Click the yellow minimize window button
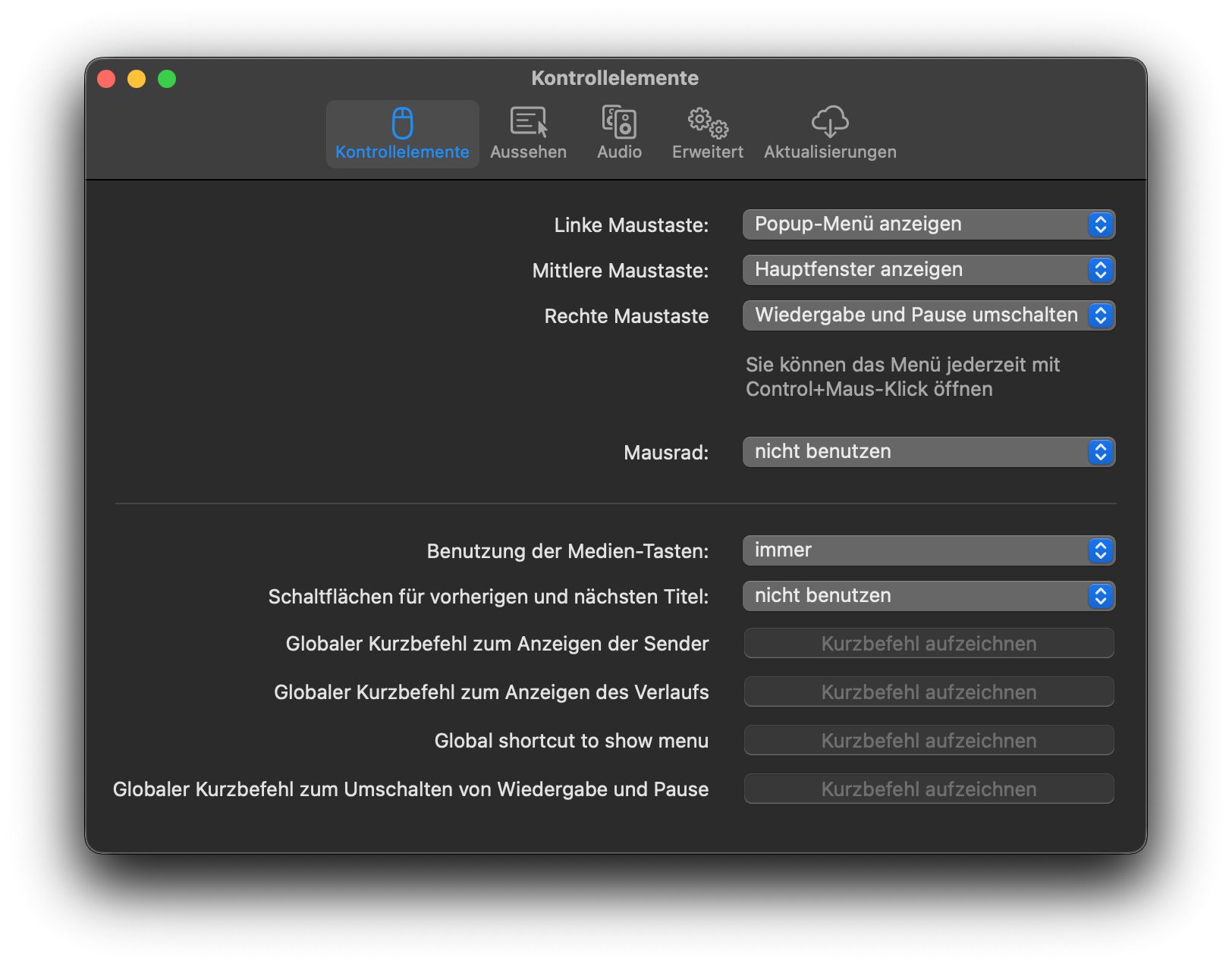The height and width of the screenshot is (966, 1232). 137,79
